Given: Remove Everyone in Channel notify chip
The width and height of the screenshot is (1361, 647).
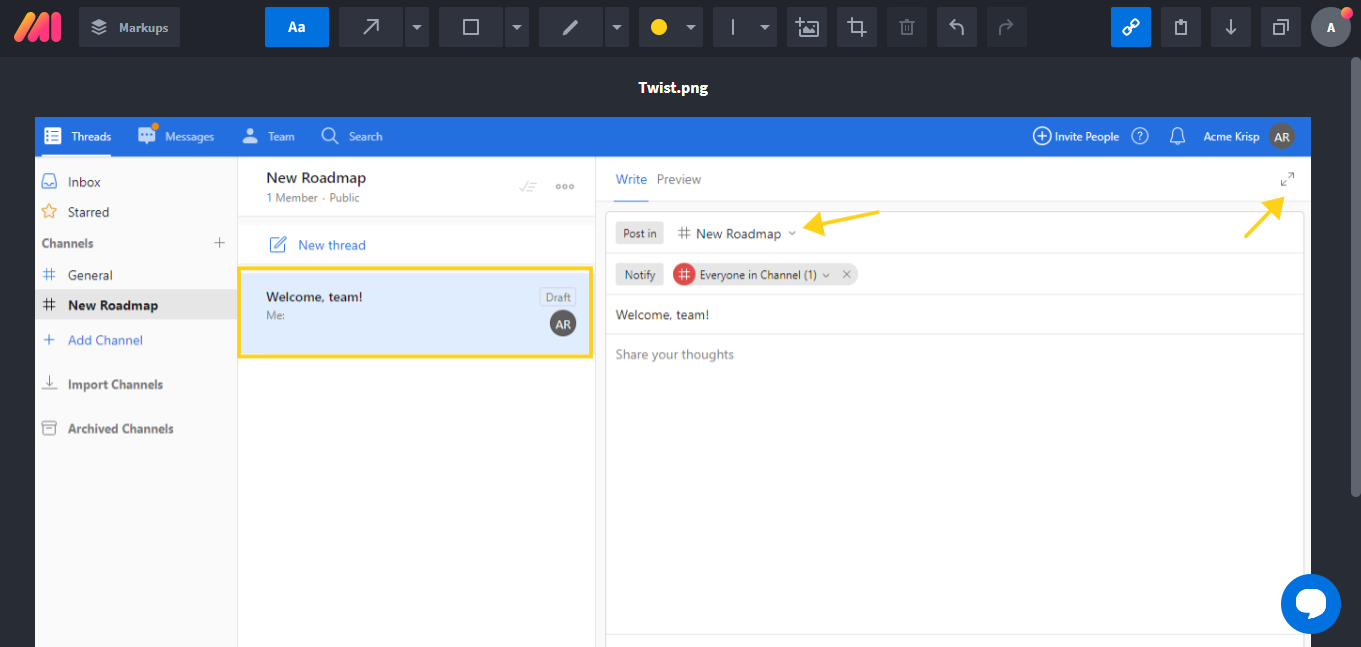Looking at the screenshot, I should [847, 274].
